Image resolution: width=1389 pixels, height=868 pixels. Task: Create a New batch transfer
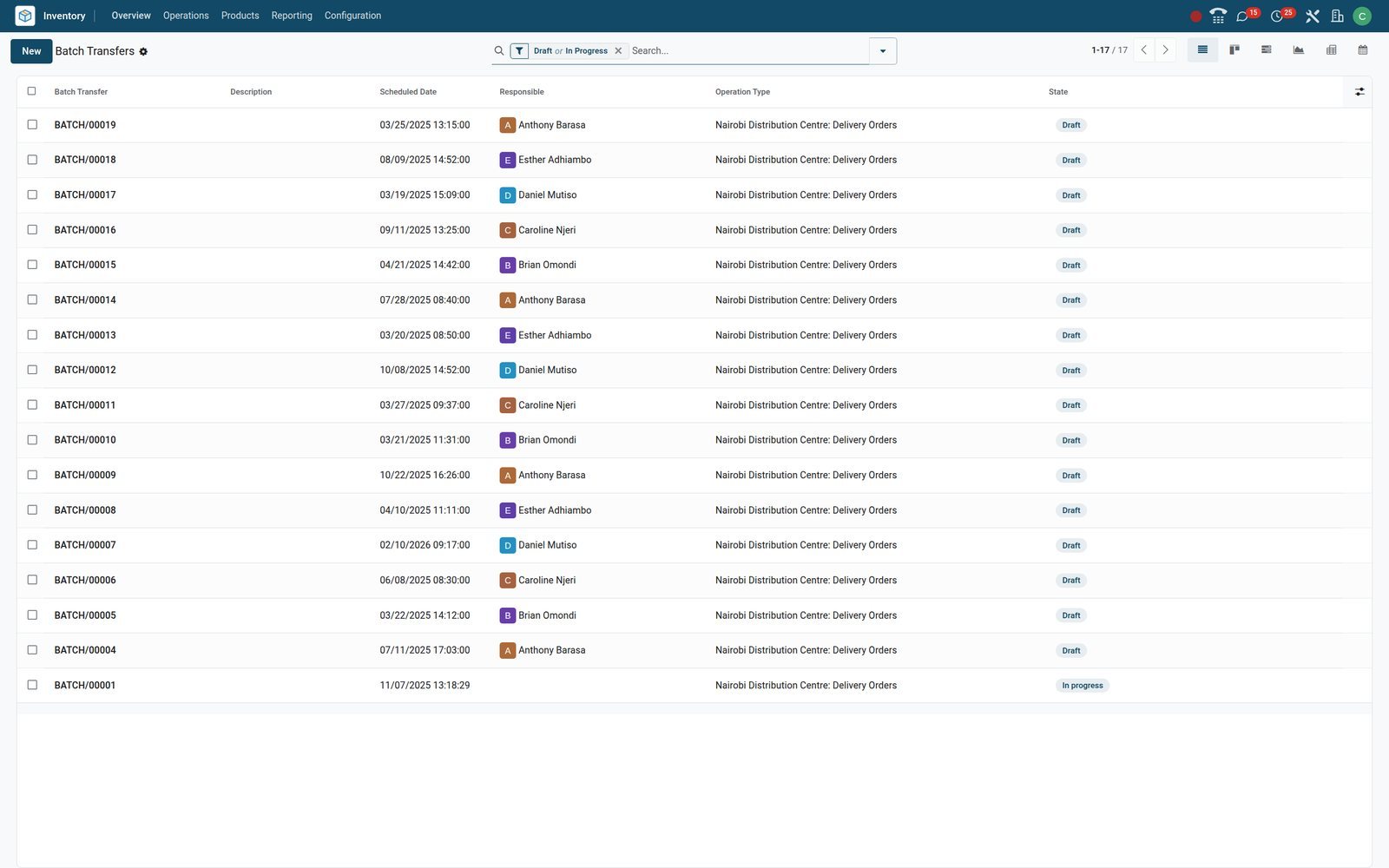coord(31,51)
